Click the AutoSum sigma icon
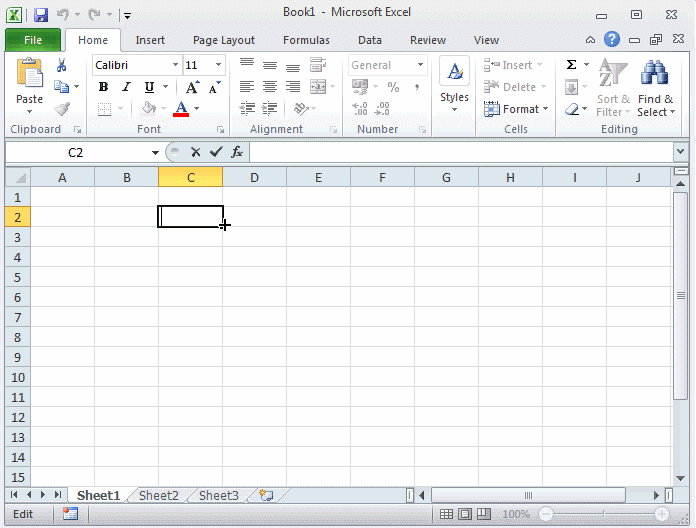Image resolution: width=696 pixels, height=528 pixels. [x=571, y=65]
